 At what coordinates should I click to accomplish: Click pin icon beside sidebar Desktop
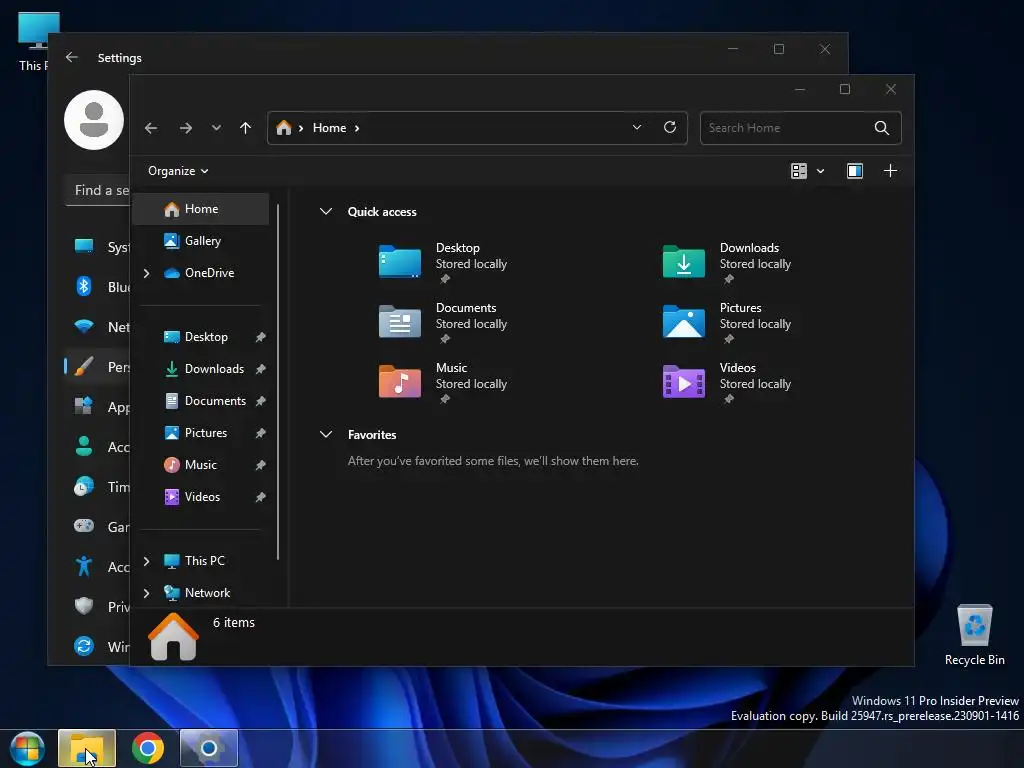click(x=261, y=337)
